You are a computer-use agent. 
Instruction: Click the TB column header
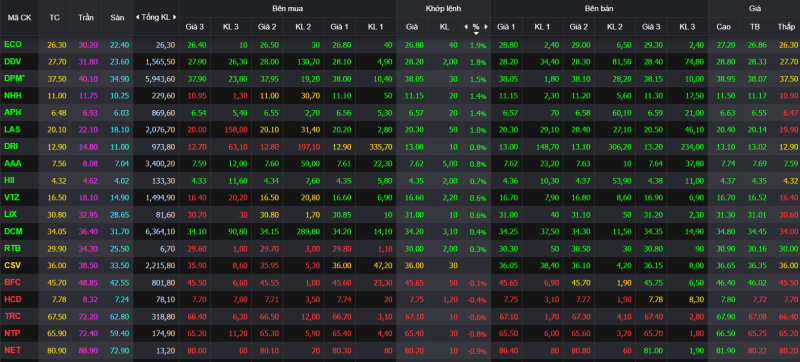[755, 27]
